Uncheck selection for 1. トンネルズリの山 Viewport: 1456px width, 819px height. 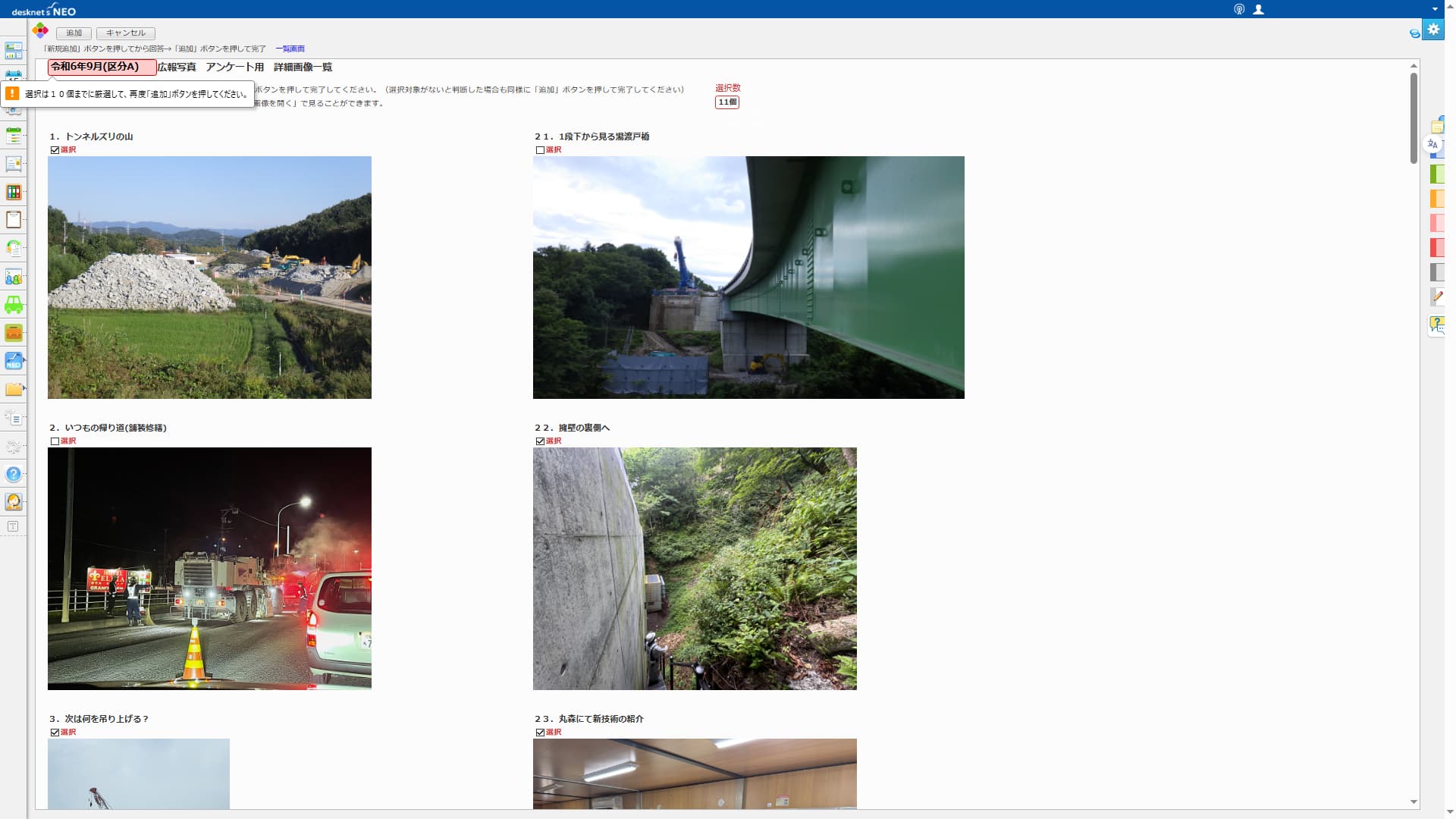[x=55, y=150]
